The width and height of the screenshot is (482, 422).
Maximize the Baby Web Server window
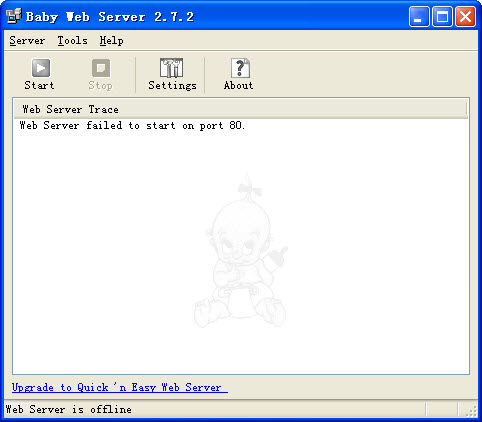(442, 16)
